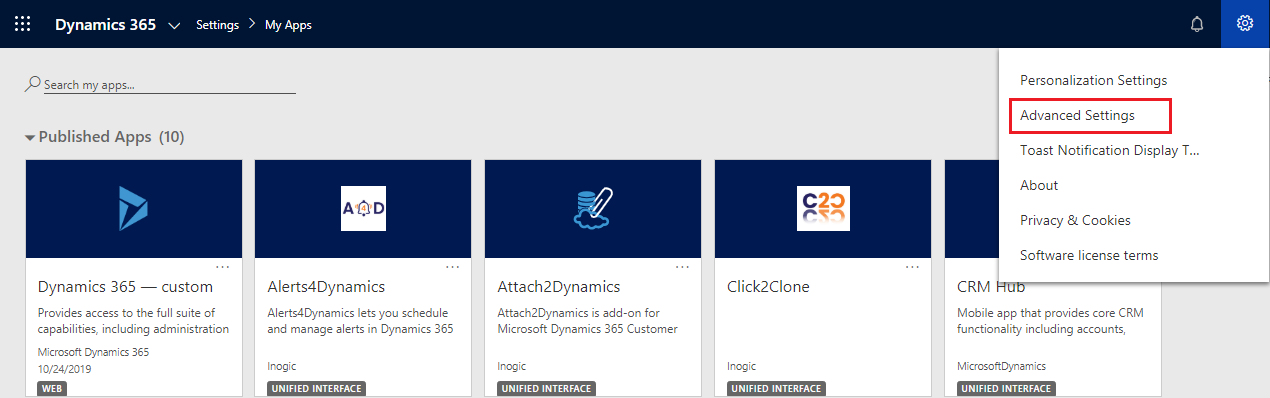Click Inogic publisher under Attach2Dynamics
1270x398 pixels.
[x=512, y=366]
